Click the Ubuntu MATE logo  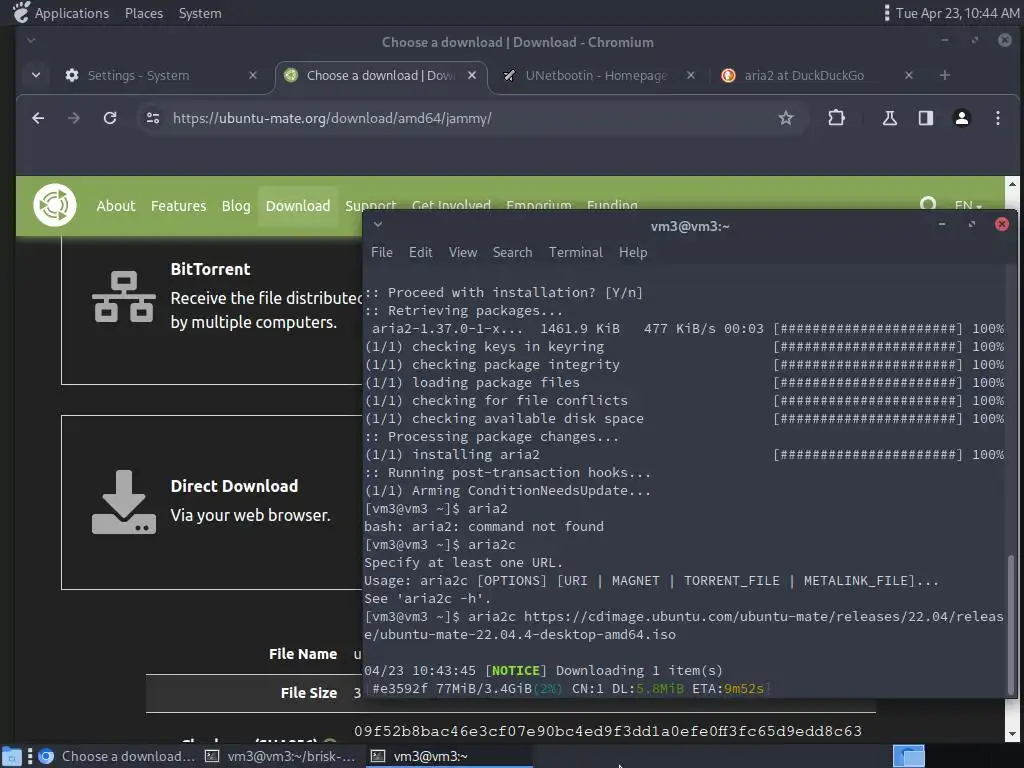tap(55, 205)
